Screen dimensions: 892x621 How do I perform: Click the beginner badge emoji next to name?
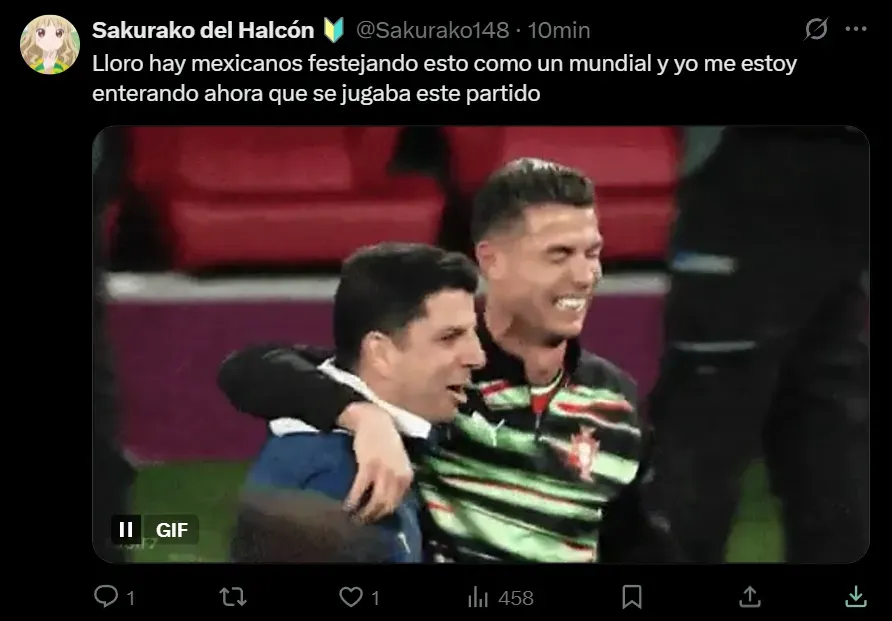pos(334,30)
